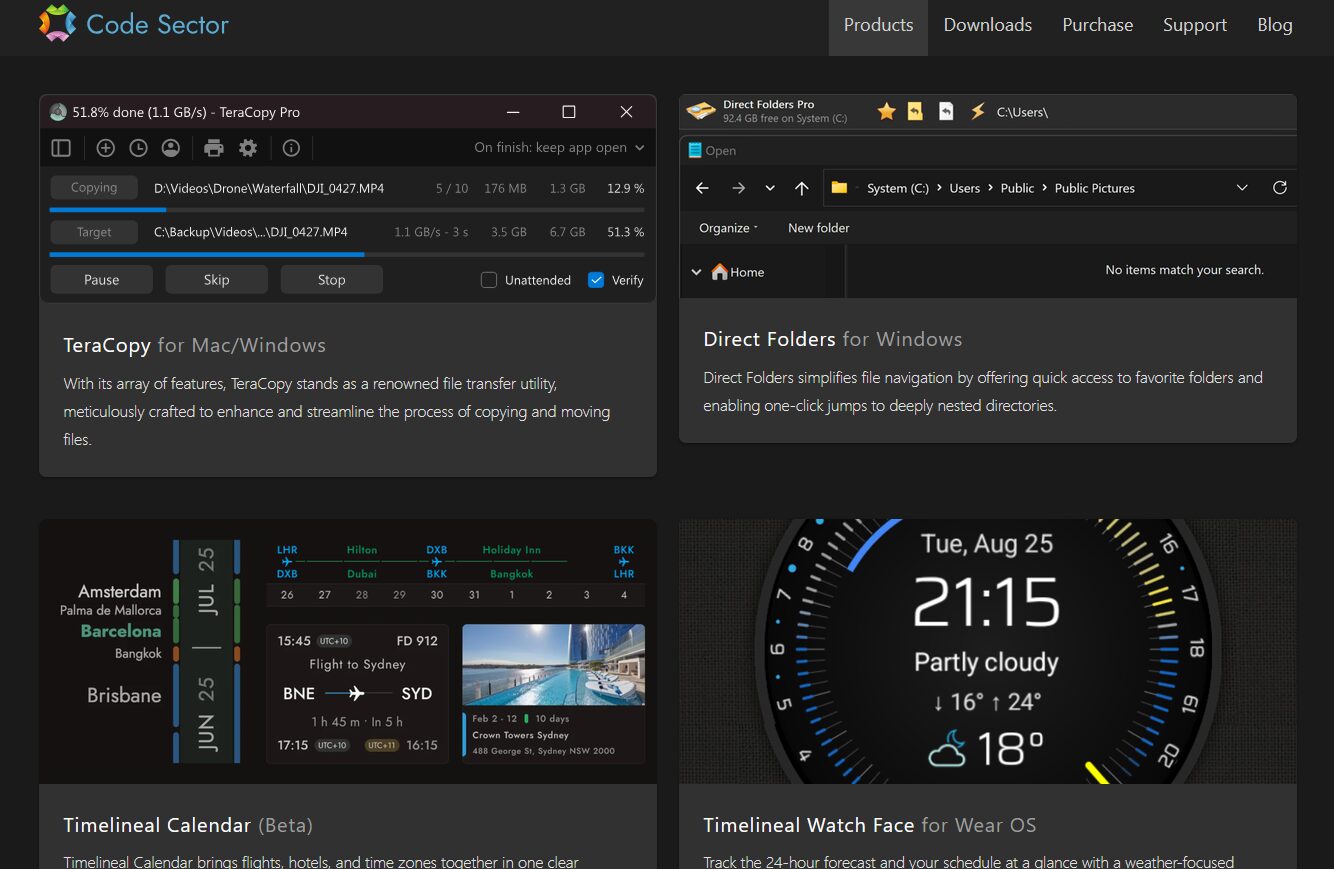Click the lightning bolt icon in Direct Folders
This screenshot has height=869, width=1334.
coord(977,112)
